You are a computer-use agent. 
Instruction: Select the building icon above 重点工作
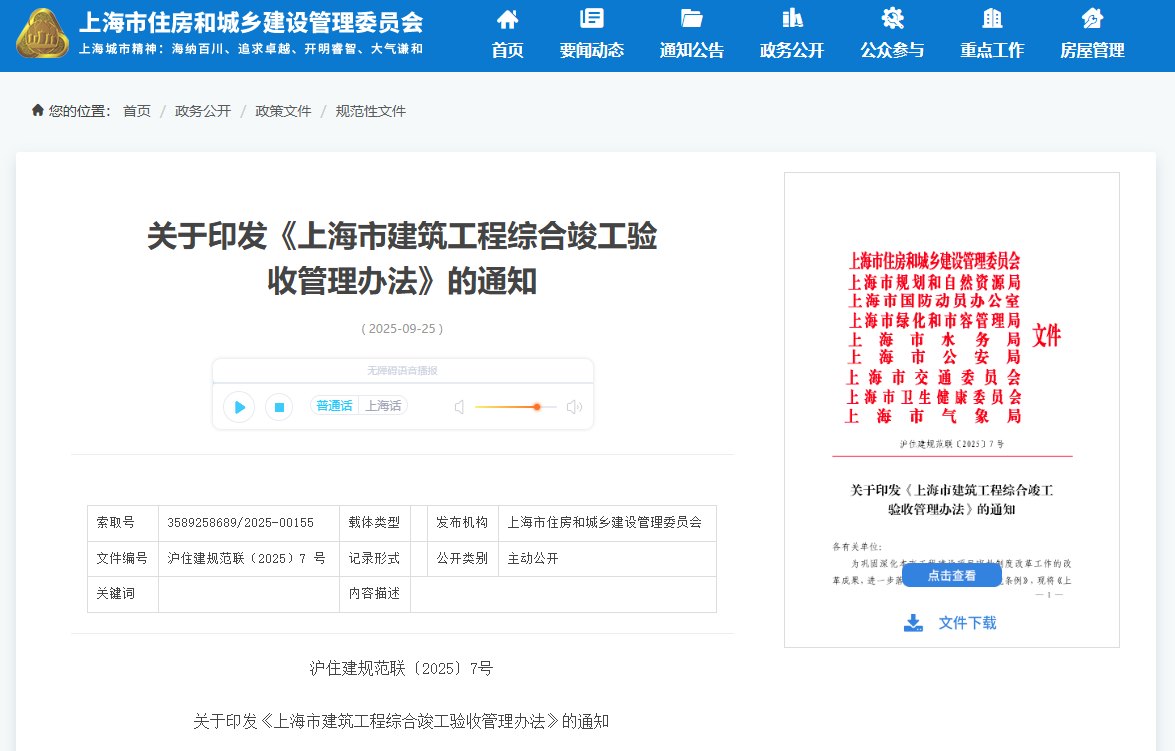990,18
